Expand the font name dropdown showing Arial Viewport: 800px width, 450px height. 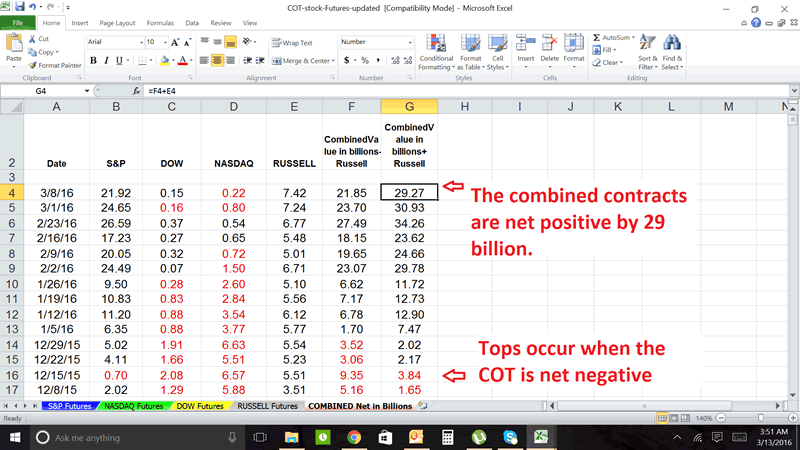coord(138,43)
